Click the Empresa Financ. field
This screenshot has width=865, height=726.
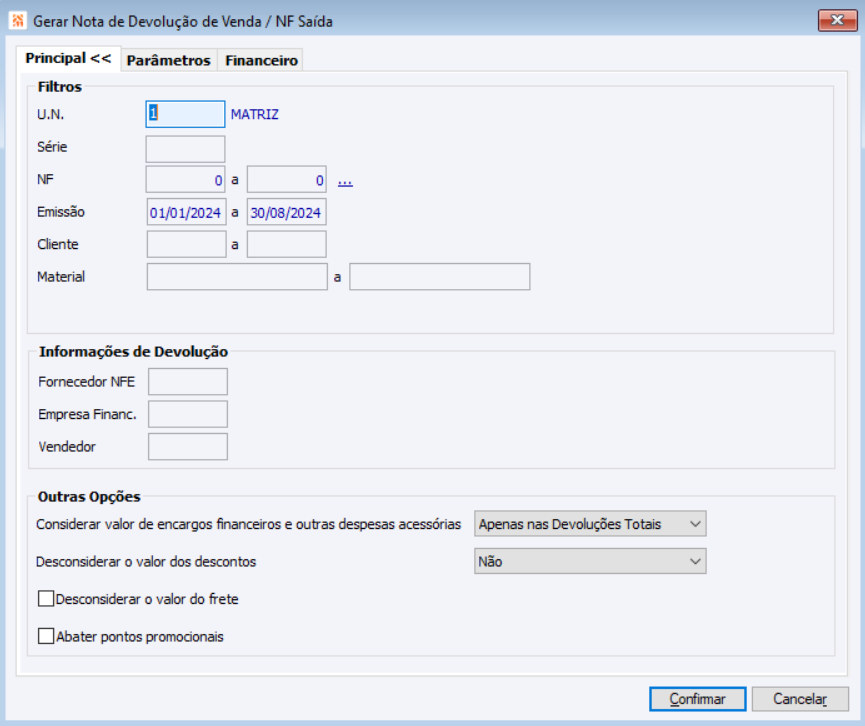point(188,414)
